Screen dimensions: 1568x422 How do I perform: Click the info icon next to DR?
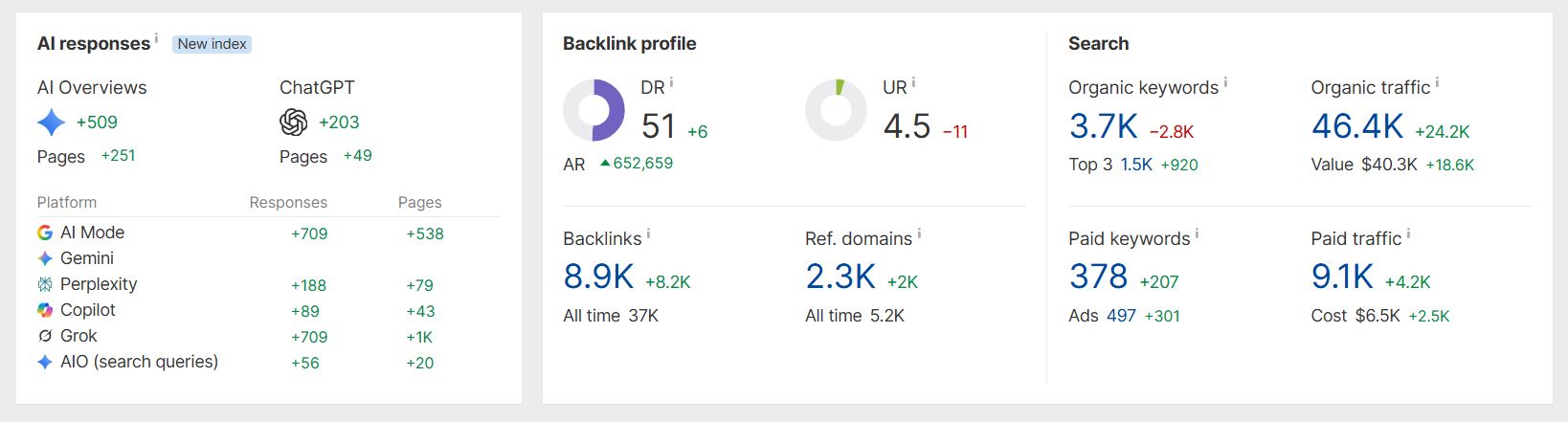click(x=671, y=82)
